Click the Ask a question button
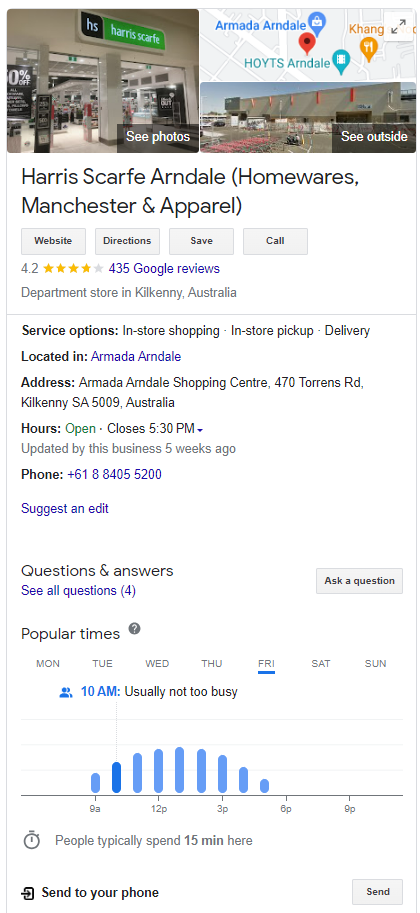420x913 pixels. tap(359, 581)
